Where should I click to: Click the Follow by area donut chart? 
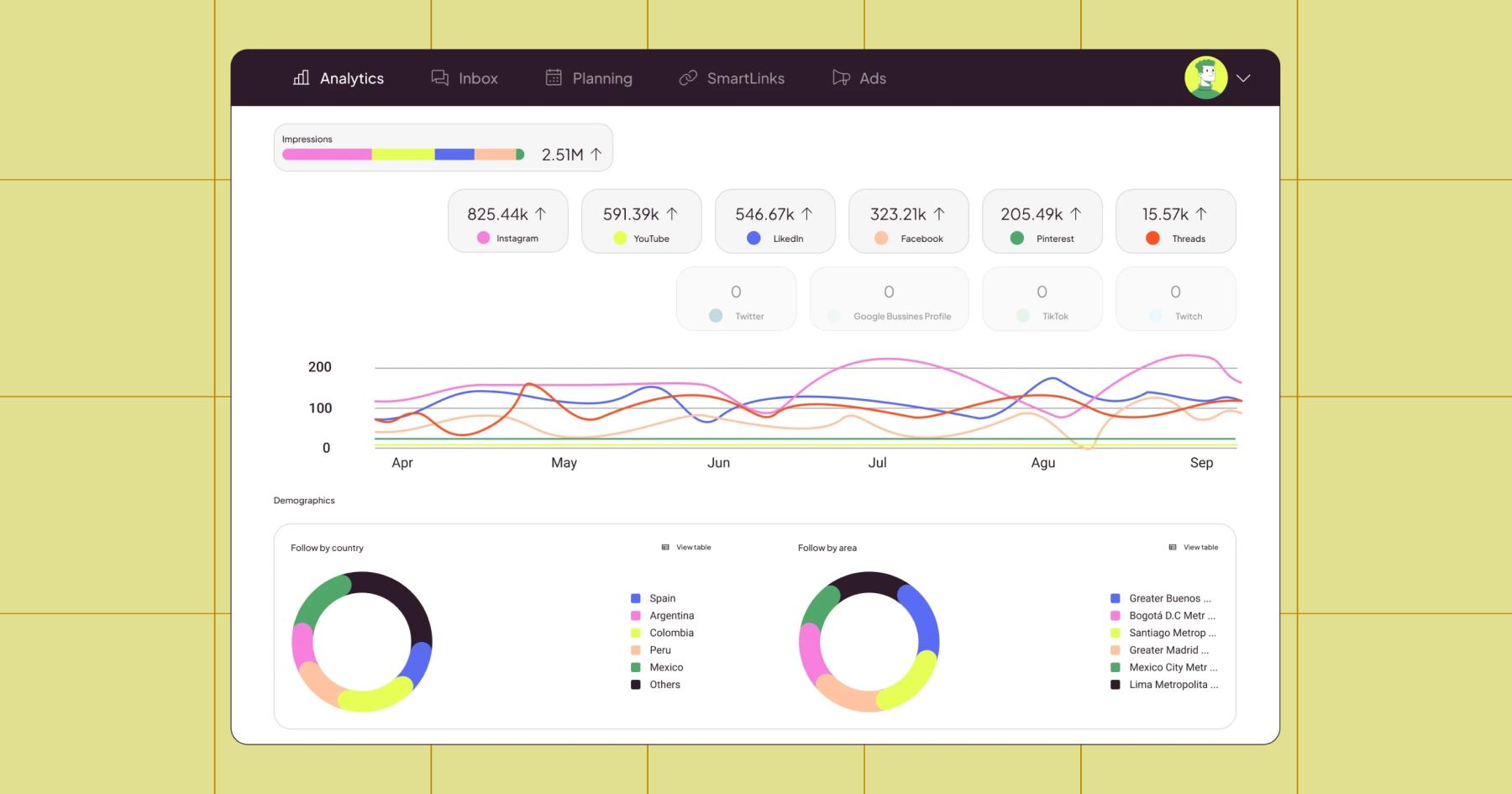(x=869, y=642)
